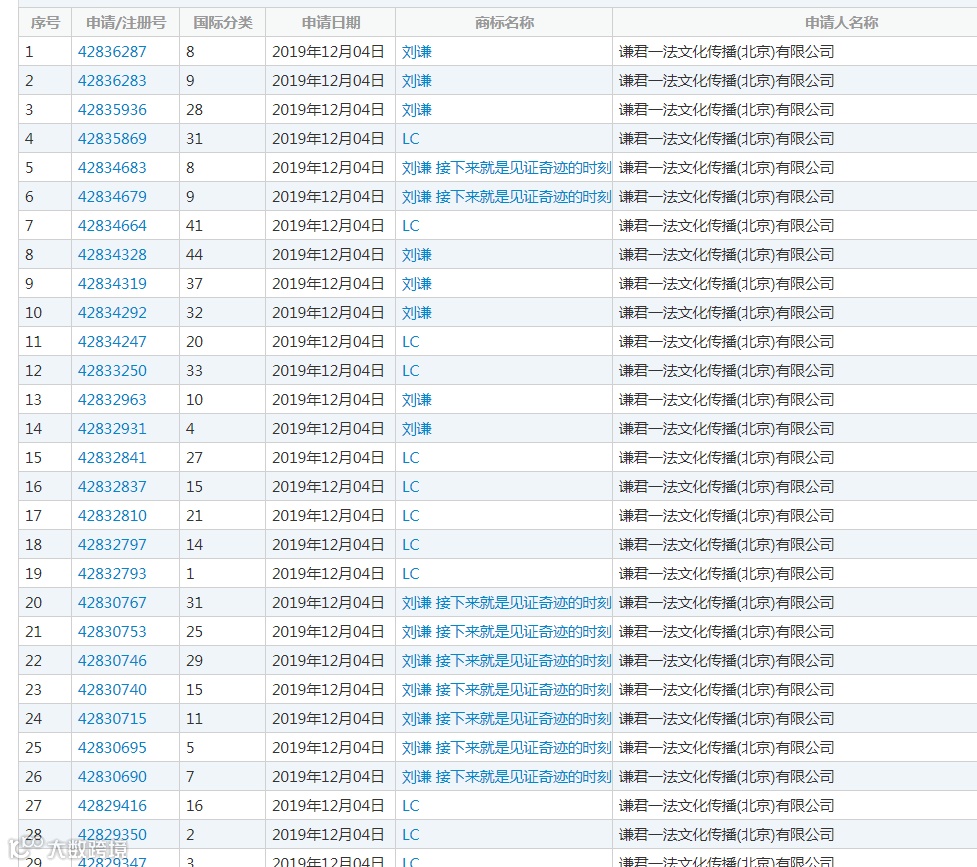
Task: Select class 44 cell in row 8
Action: click(x=222, y=255)
